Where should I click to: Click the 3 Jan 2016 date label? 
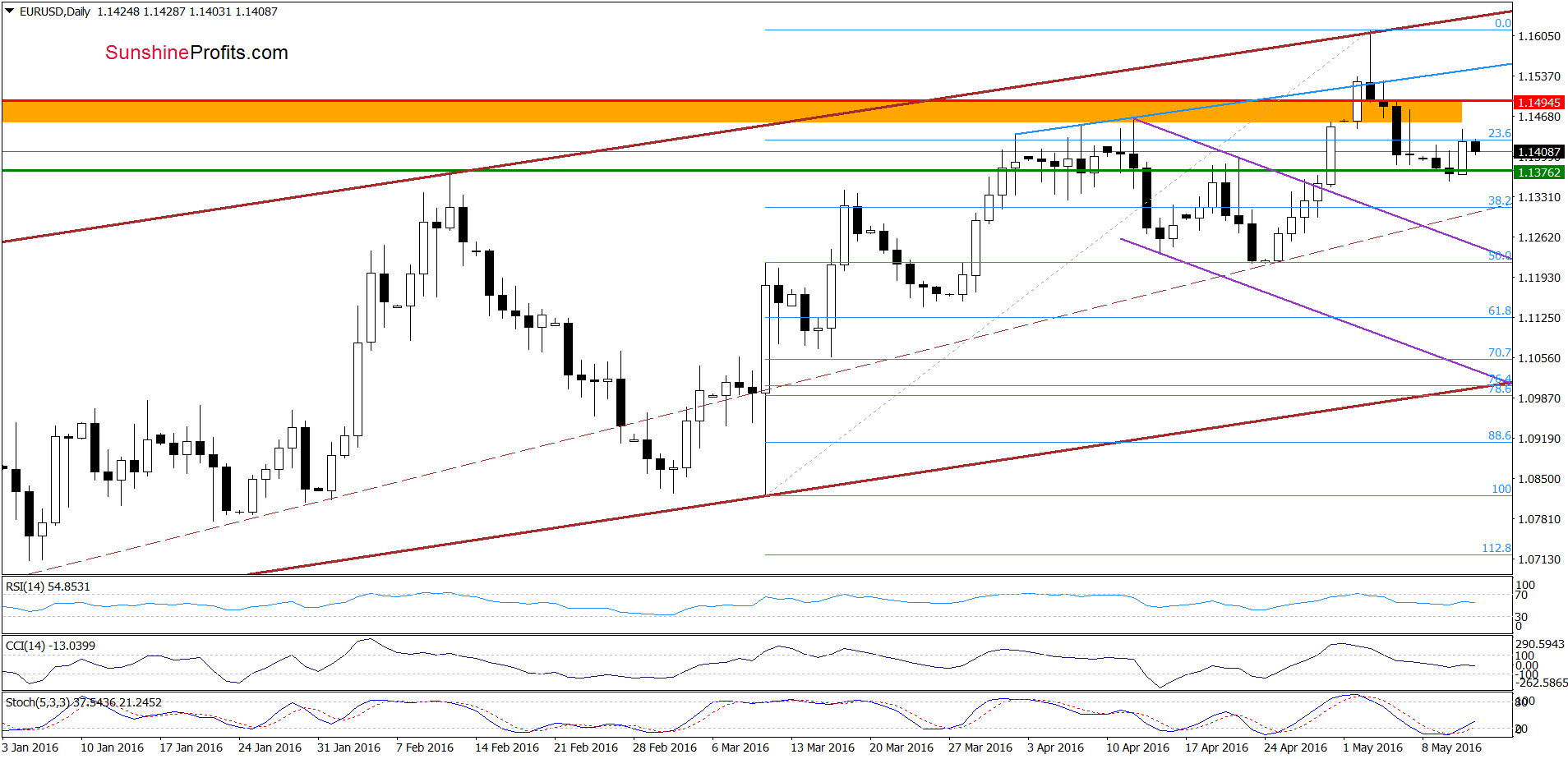30,747
